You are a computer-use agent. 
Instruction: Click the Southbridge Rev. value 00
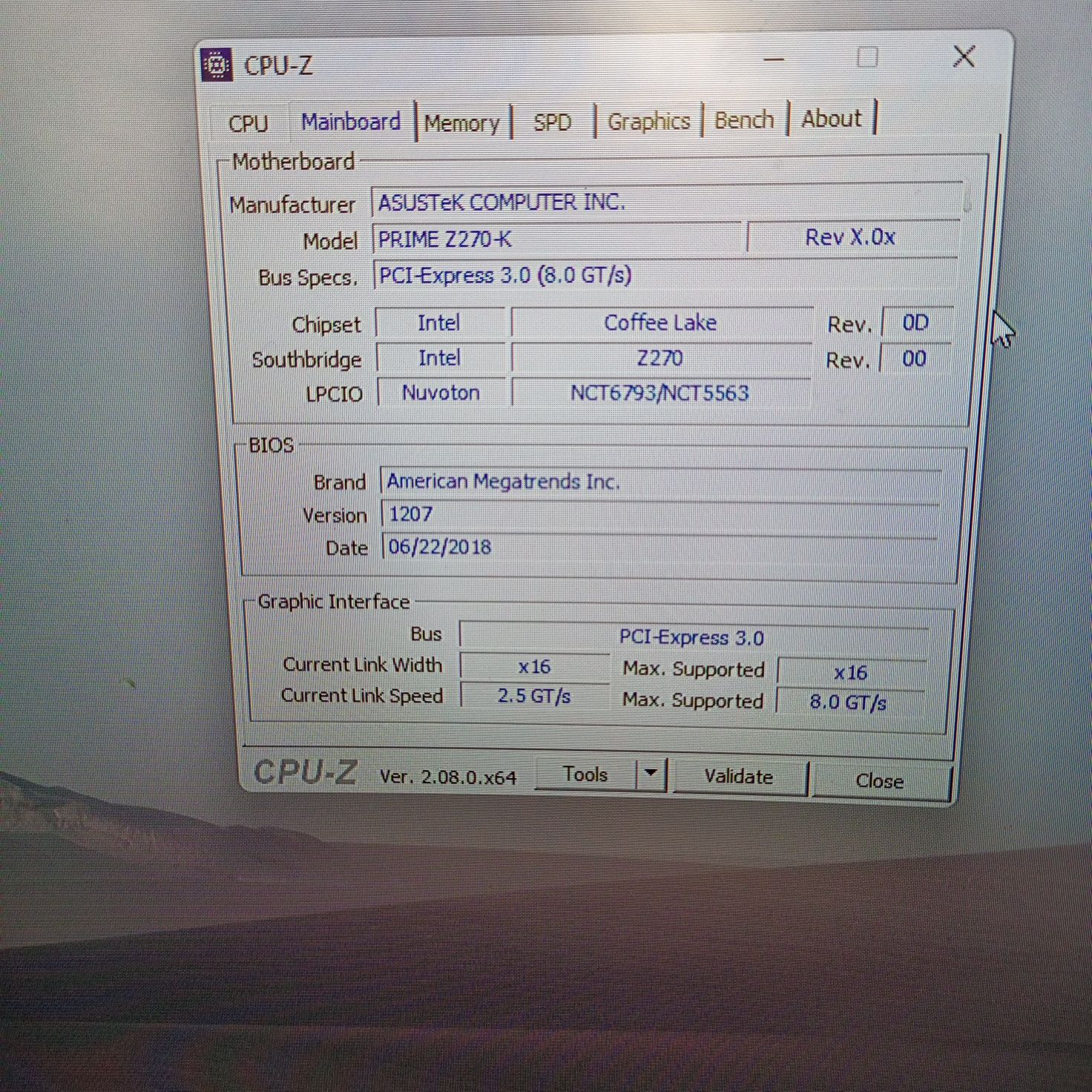click(915, 359)
